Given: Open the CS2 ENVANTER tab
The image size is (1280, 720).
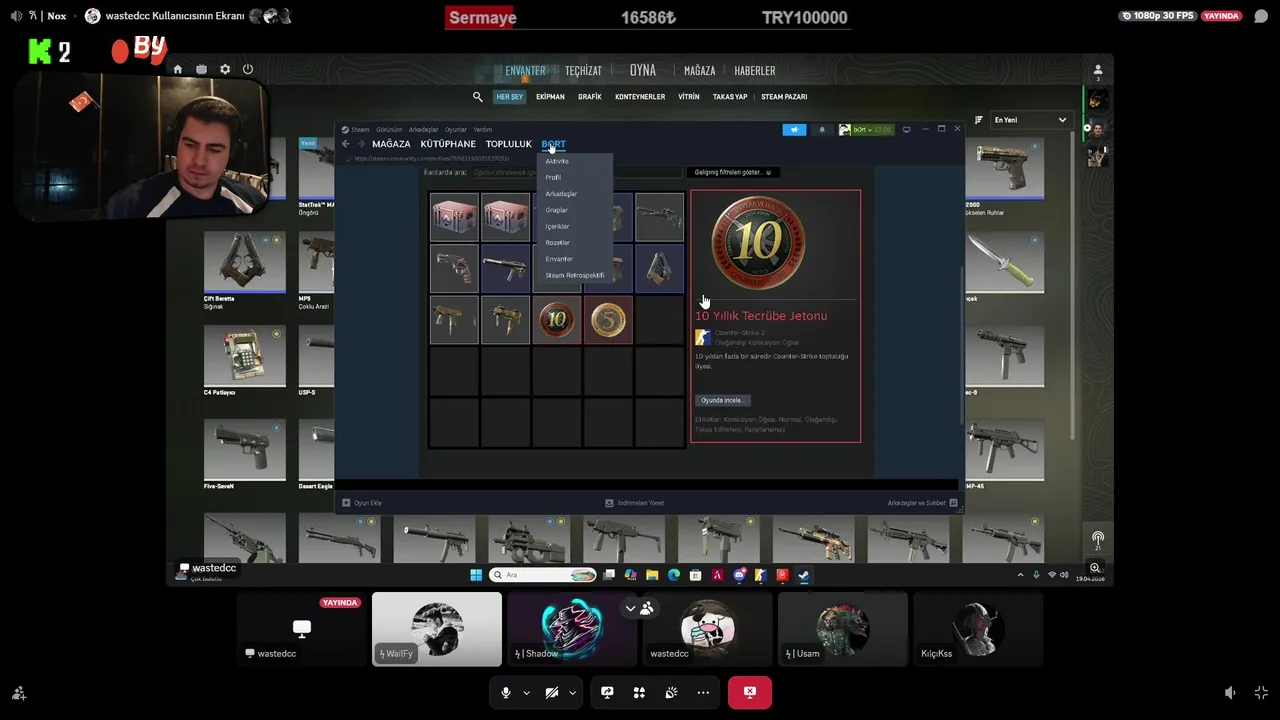Looking at the screenshot, I should pos(525,71).
